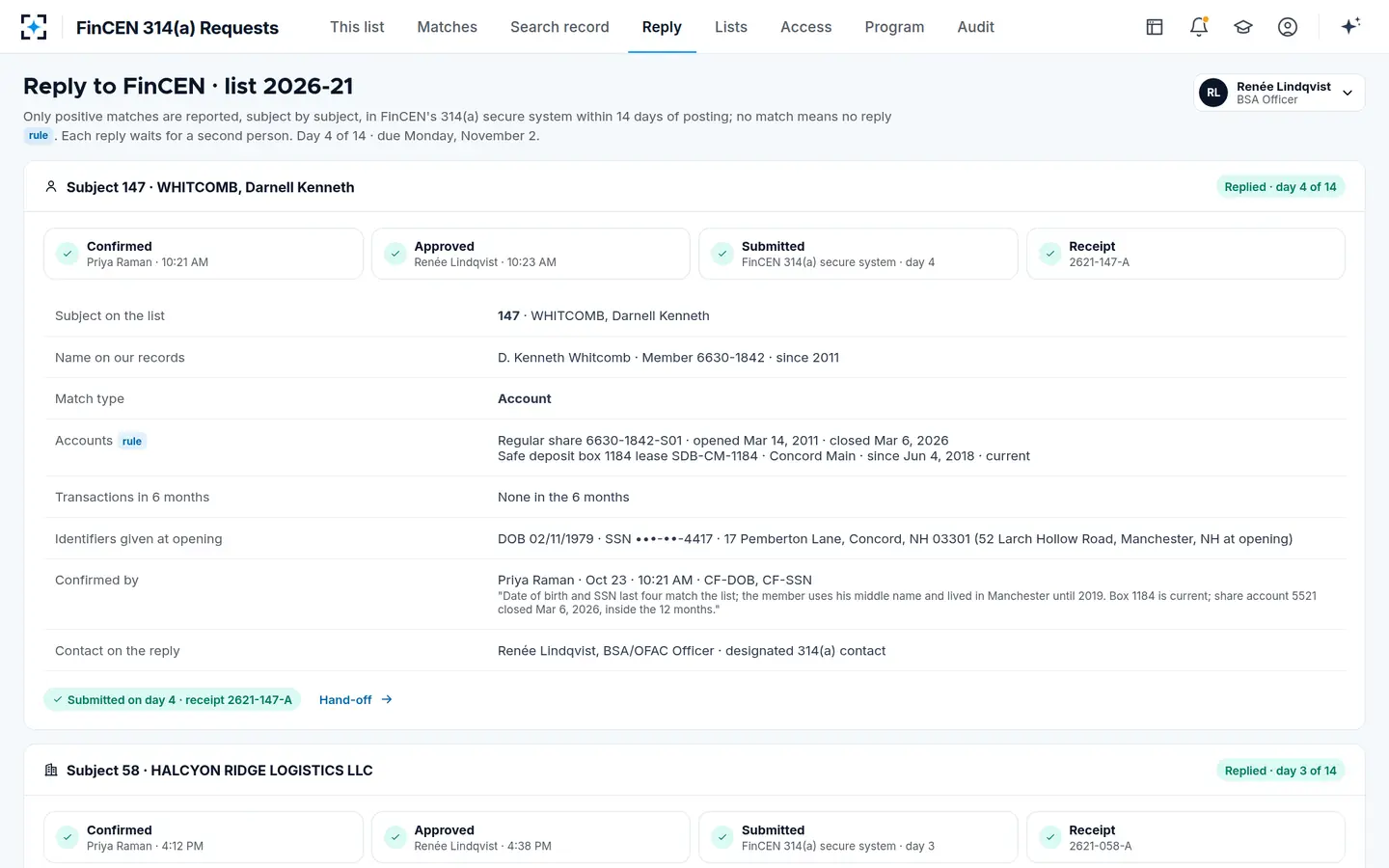Viewport: 1389px width, 868px height.
Task: Open the sparkle assistant icon
Action: (x=1350, y=26)
